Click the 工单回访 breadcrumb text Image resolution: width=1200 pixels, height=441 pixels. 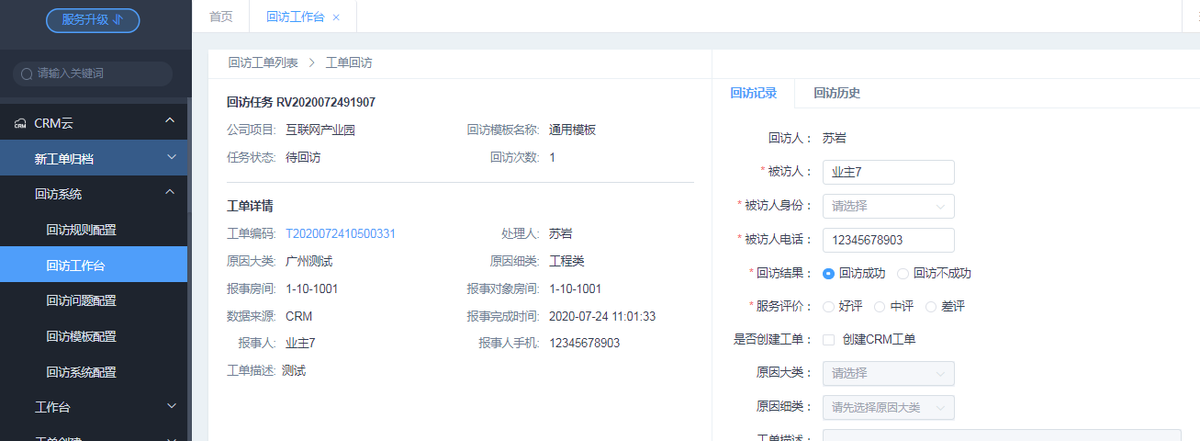[x=349, y=63]
